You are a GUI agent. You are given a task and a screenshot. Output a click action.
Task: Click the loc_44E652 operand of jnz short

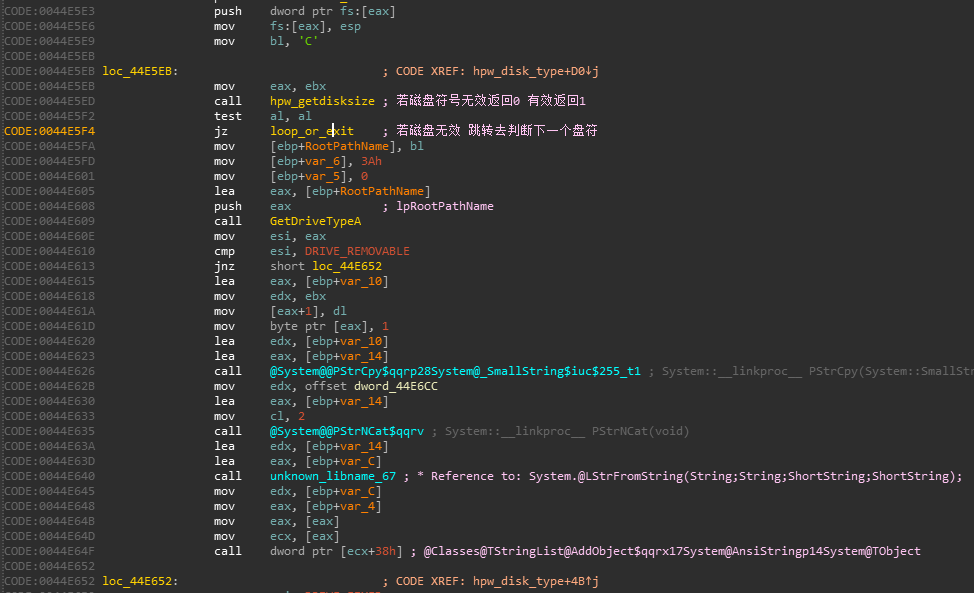pos(345,266)
